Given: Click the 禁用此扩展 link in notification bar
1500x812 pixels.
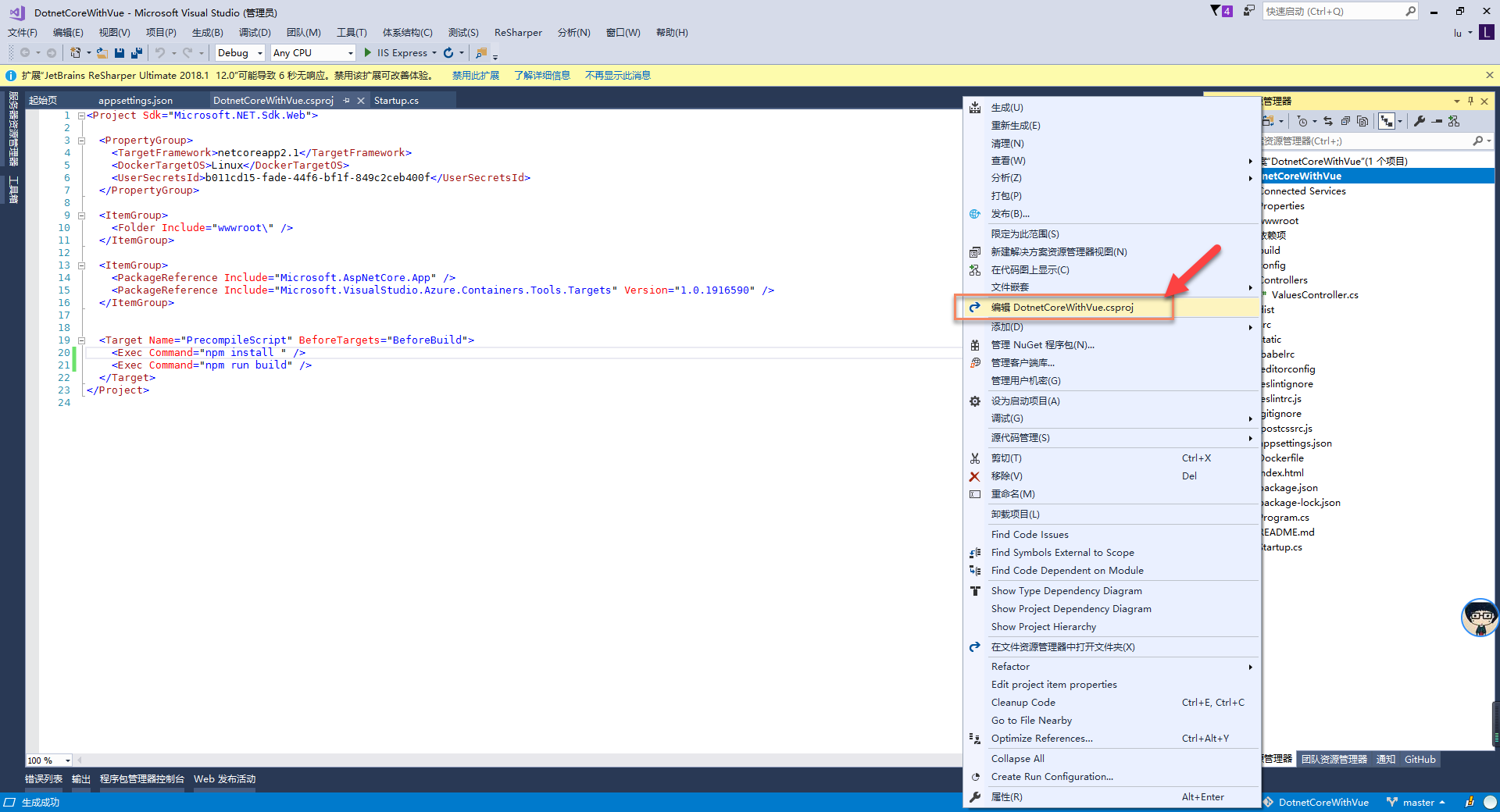Looking at the screenshot, I should coord(475,76).
